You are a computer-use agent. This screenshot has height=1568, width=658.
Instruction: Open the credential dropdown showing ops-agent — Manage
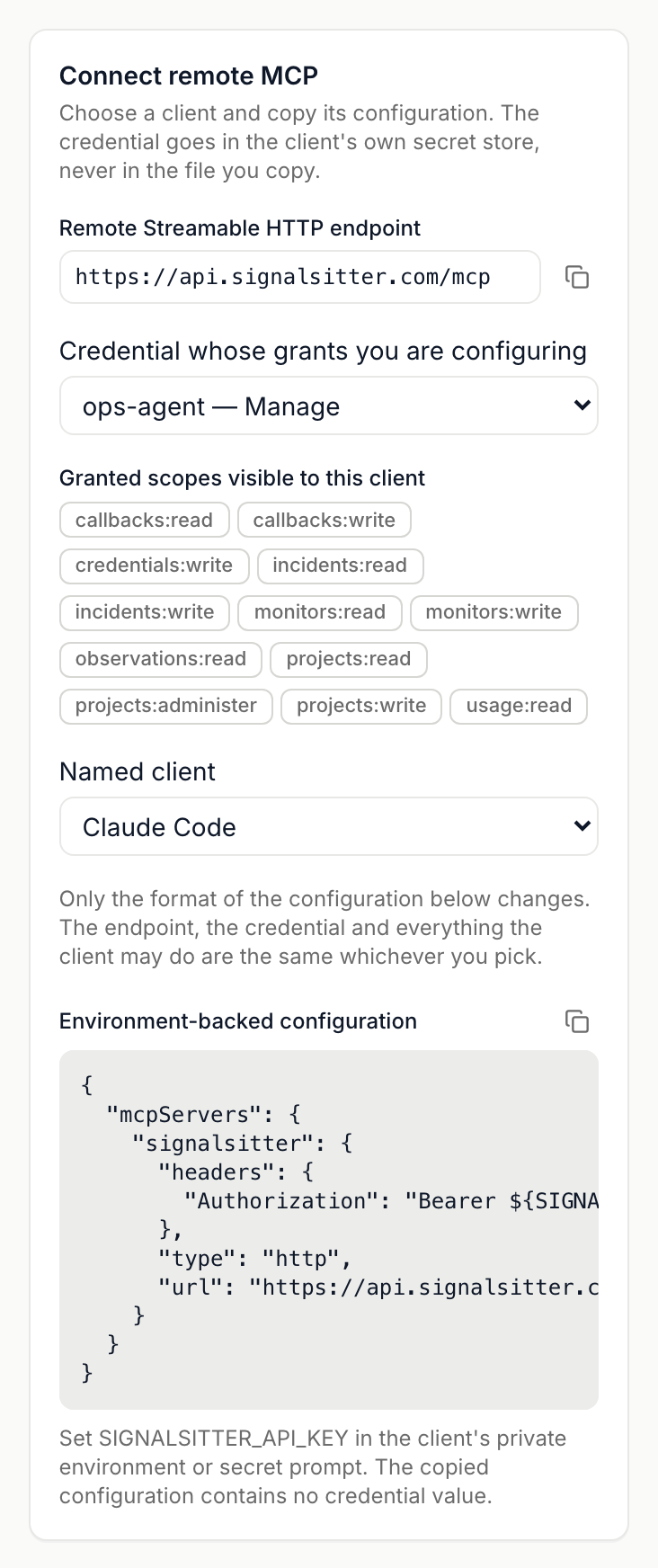point(329,406)
